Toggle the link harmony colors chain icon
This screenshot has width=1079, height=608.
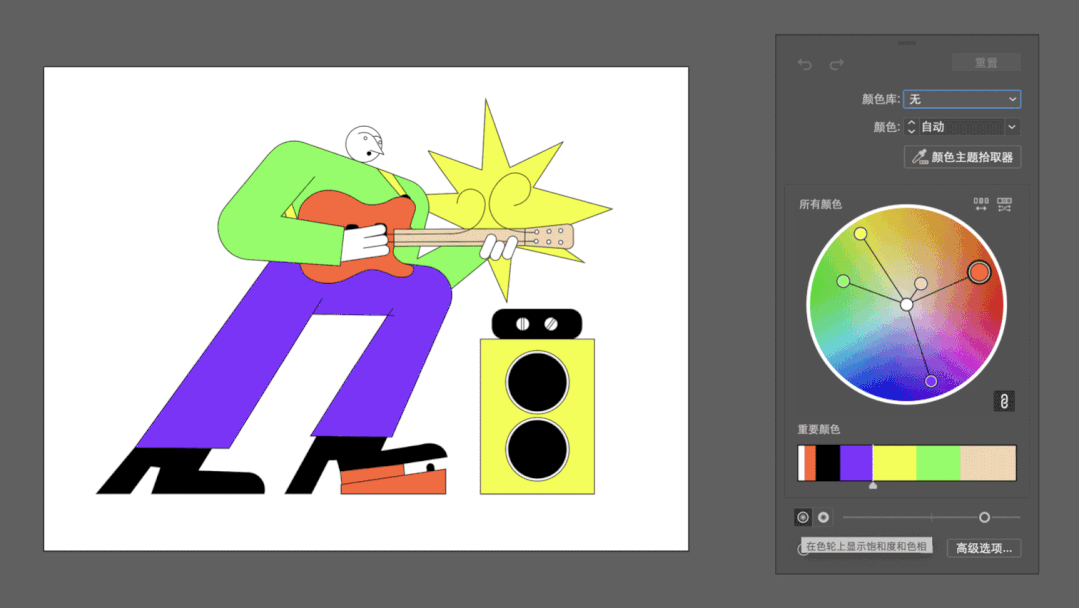[1004, 401]
